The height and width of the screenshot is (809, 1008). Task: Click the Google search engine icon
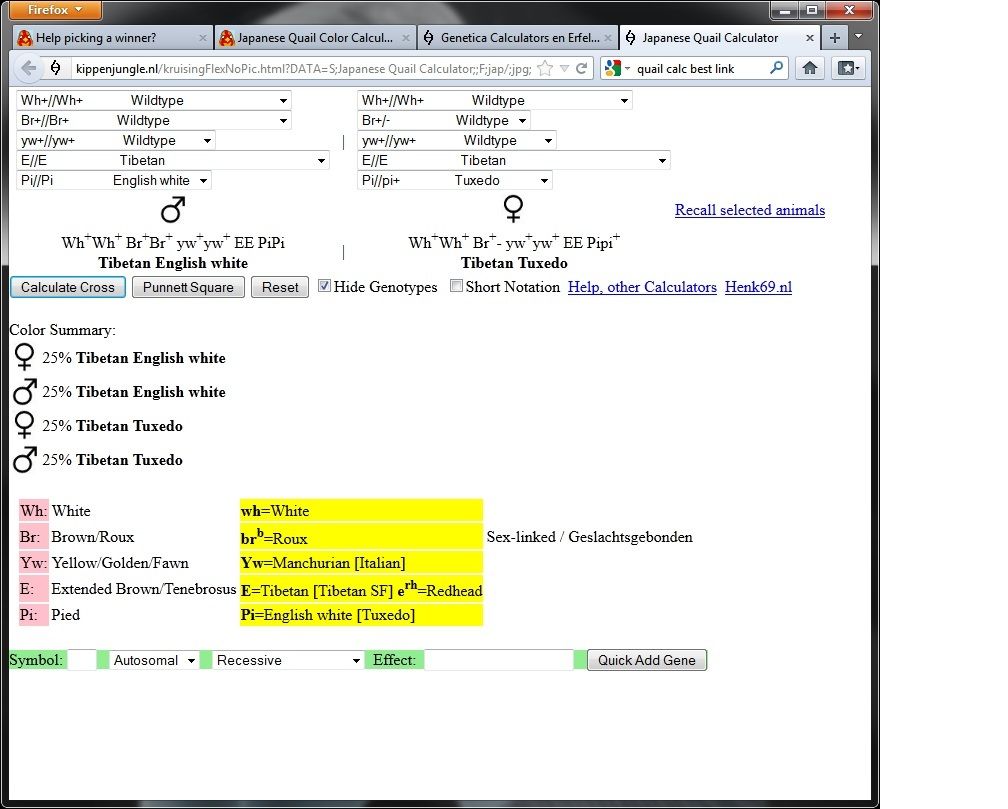coord(613,69)
